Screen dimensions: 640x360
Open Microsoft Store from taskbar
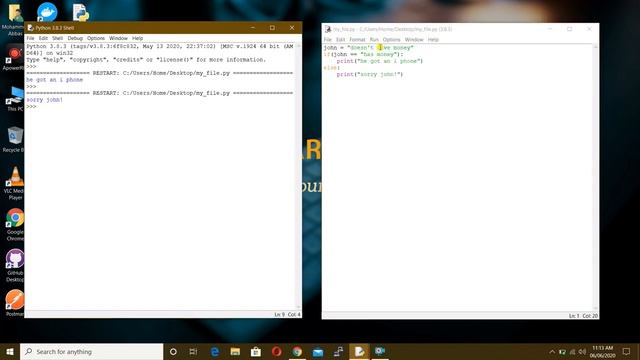click(x=256, y=351)
